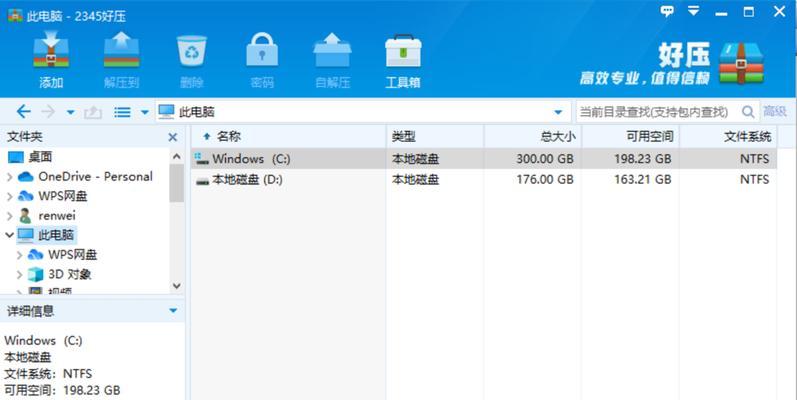Select 桌面 in the folder tree
Viewport: 797px width, 400px height.
[x=40, y=157]
